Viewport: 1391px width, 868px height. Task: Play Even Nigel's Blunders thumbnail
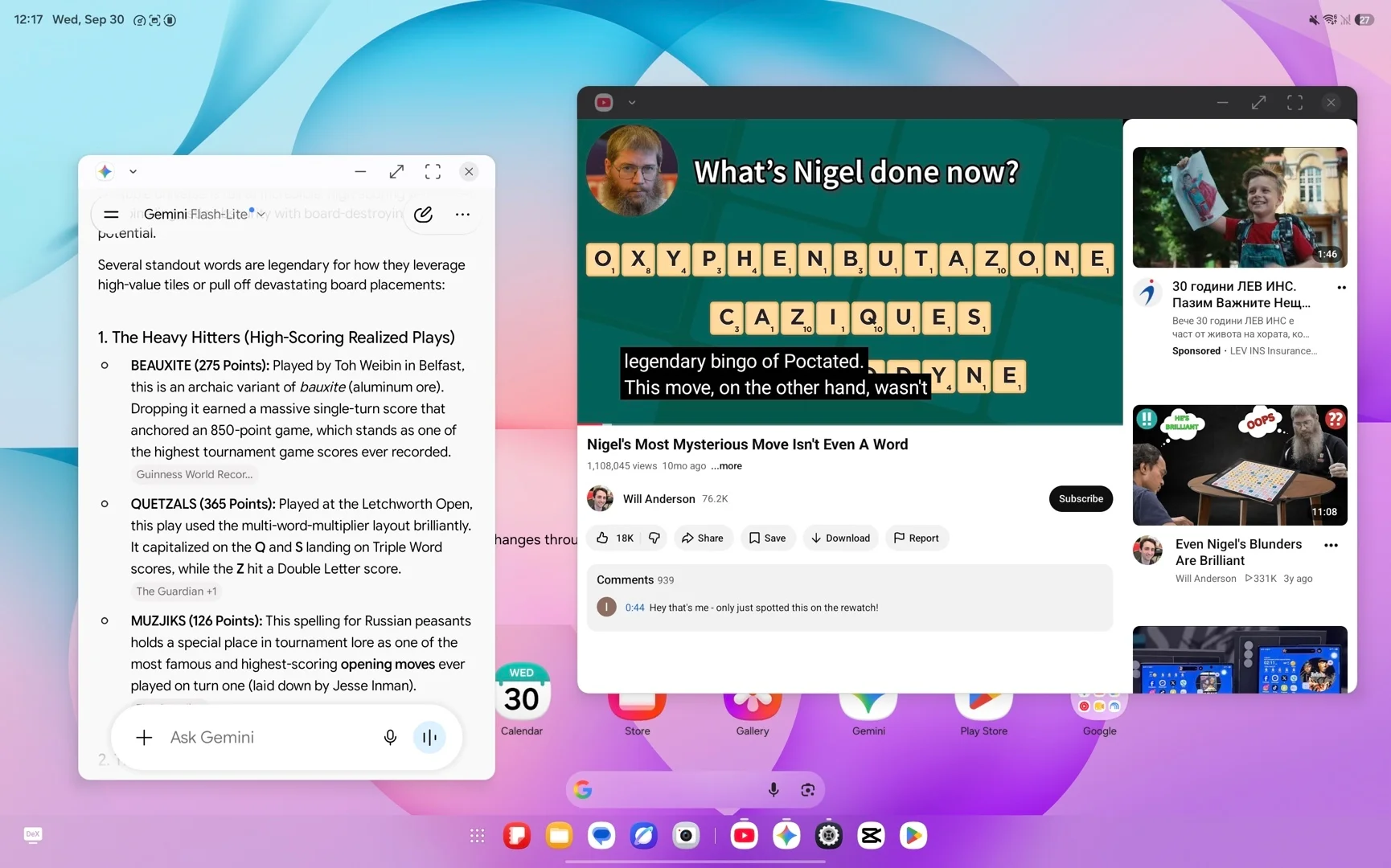point(1240,465)
